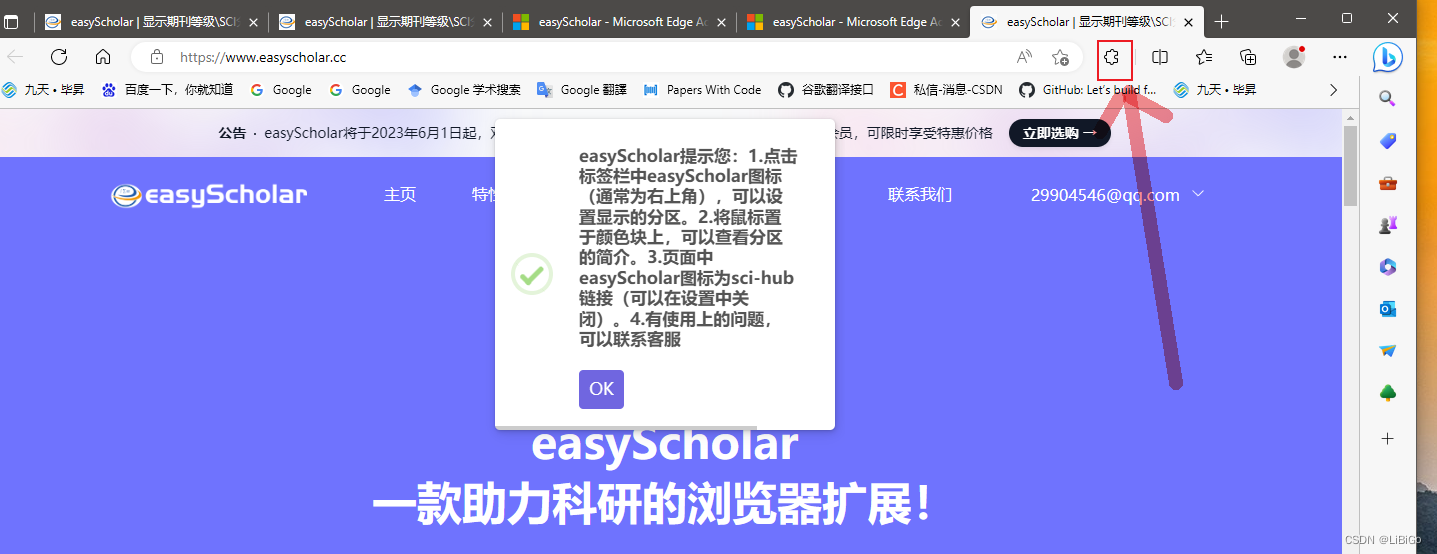Add this page to favorites star icon
This screenshot has width=1437, height=554.
tap(1060, 57)
